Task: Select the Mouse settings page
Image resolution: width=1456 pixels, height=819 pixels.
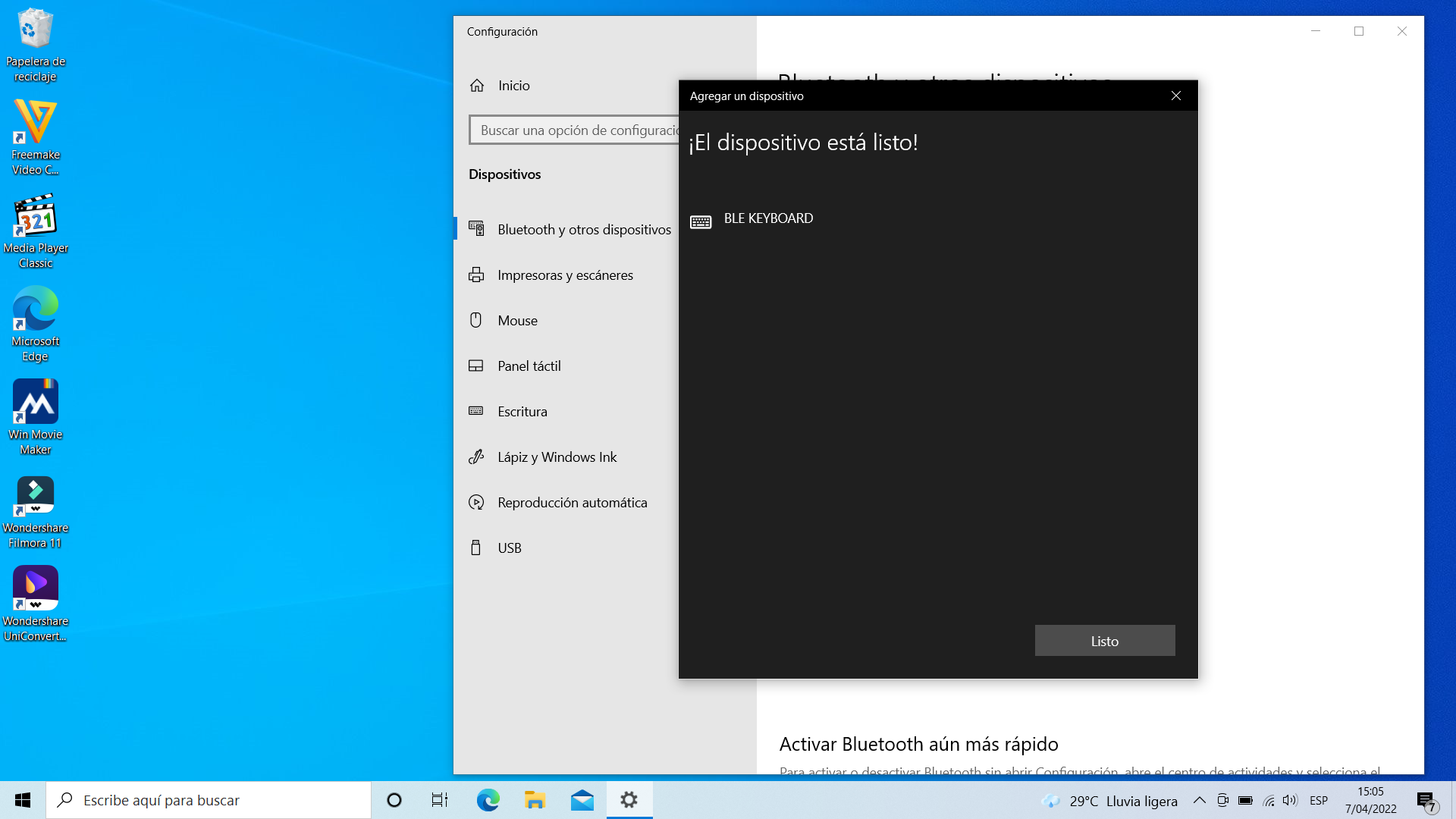Action: 517,321
